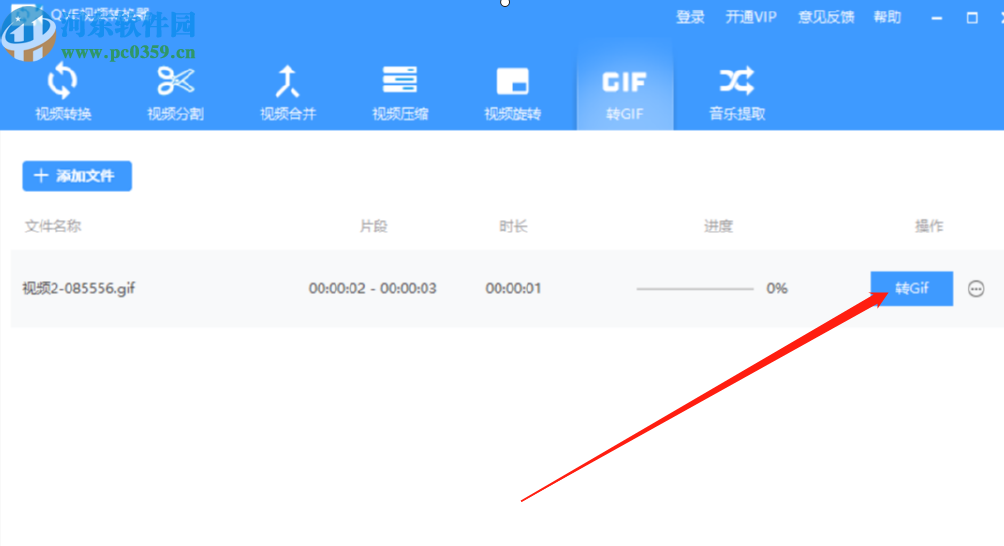Image resolution: width=1004 pixels, height=546 pixels.
Task: Click segment 00:00:02 - 00:00:03
Action: point(373,288)
